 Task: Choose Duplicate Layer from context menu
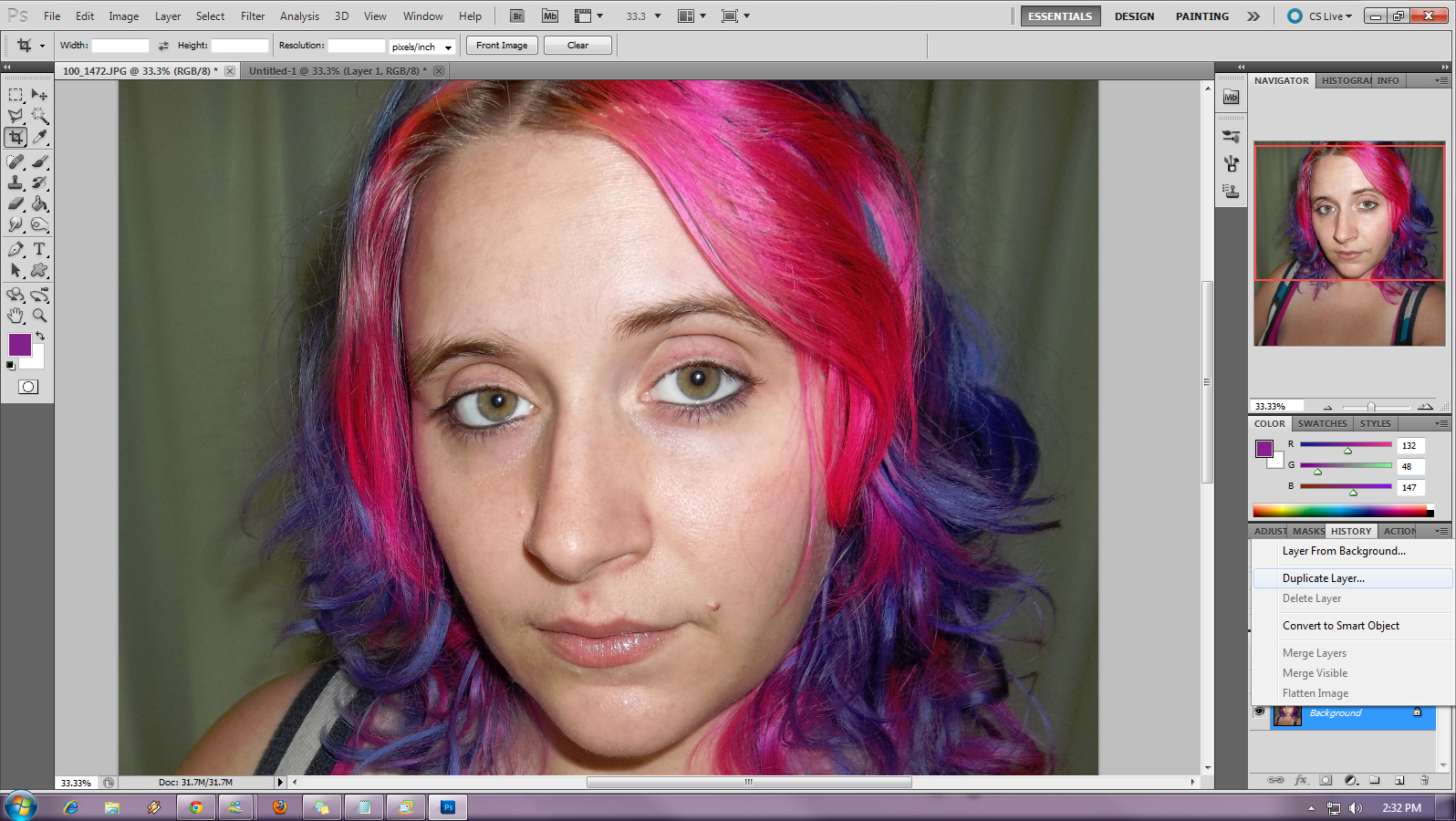(1323, 578)
